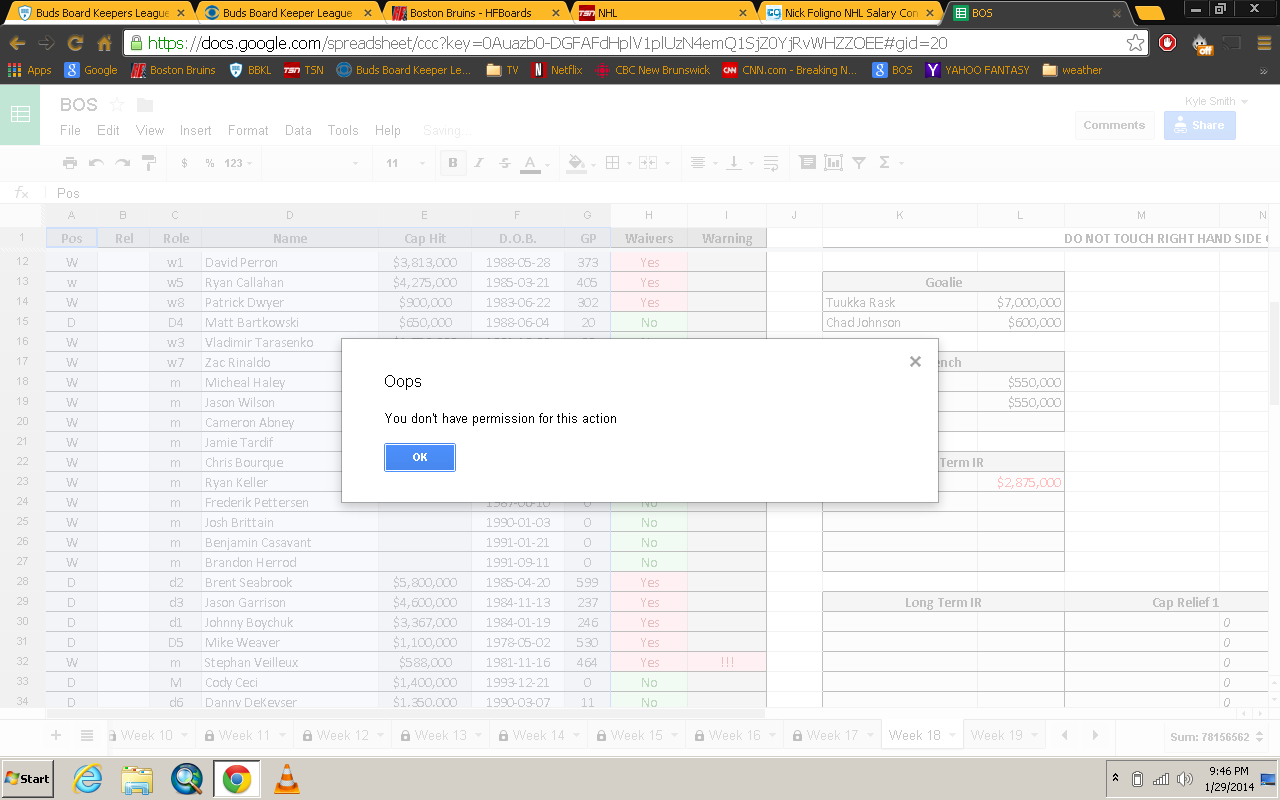Click Chrome's reload button
This screenshot has width=1280, height=800.
click(x=75, y=43)
